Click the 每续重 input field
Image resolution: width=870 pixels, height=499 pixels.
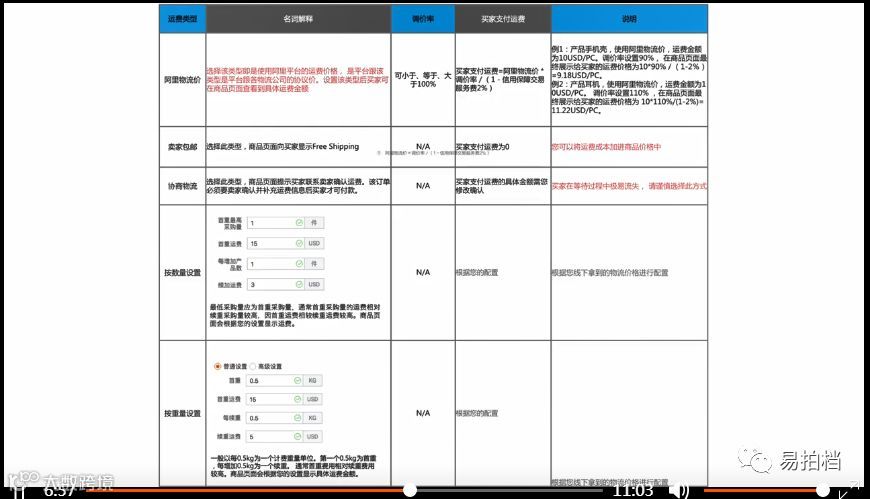(x=275, y=417)
